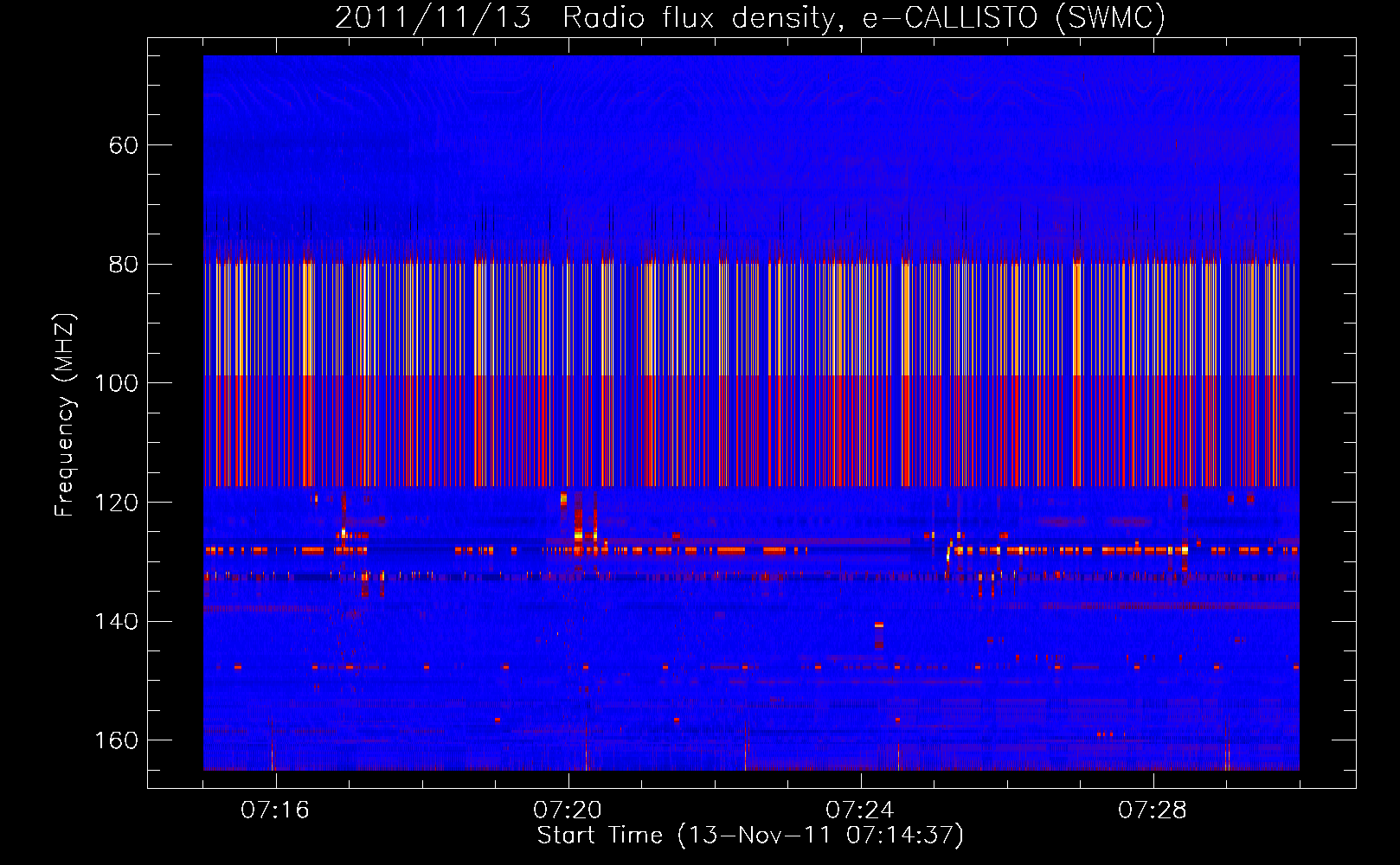Click the 60 frequency tick label
The width and height of the screenshot is (1400, 865).
pos(124,145)
